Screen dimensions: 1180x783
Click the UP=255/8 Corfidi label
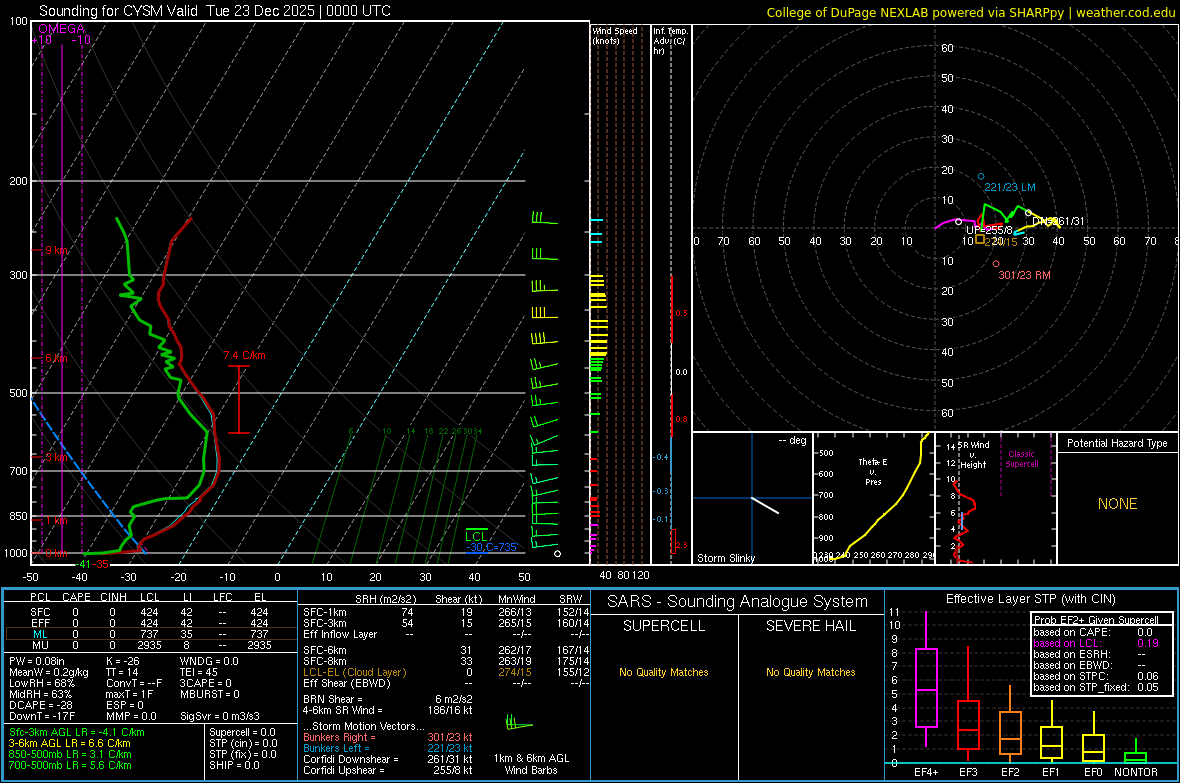(x=989, y=230)
